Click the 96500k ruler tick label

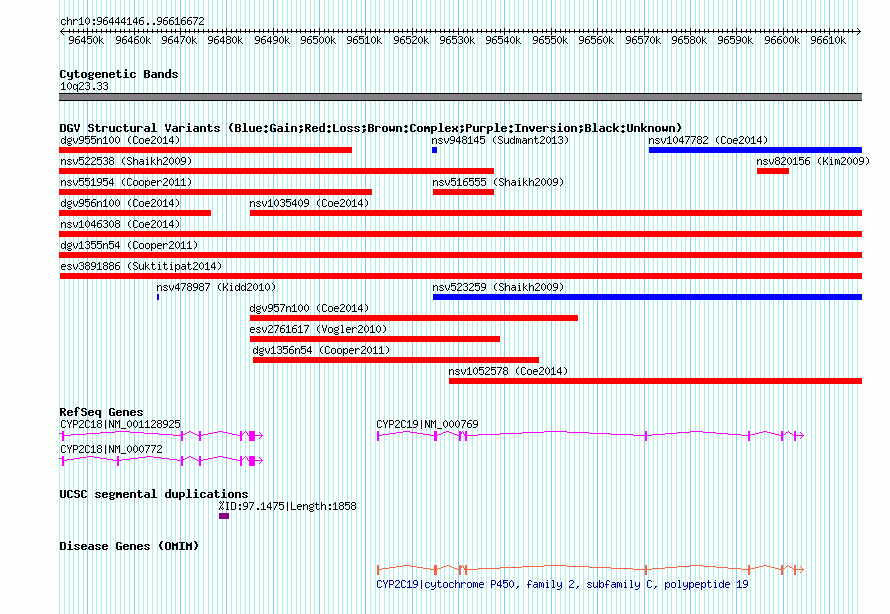point(318,40)
